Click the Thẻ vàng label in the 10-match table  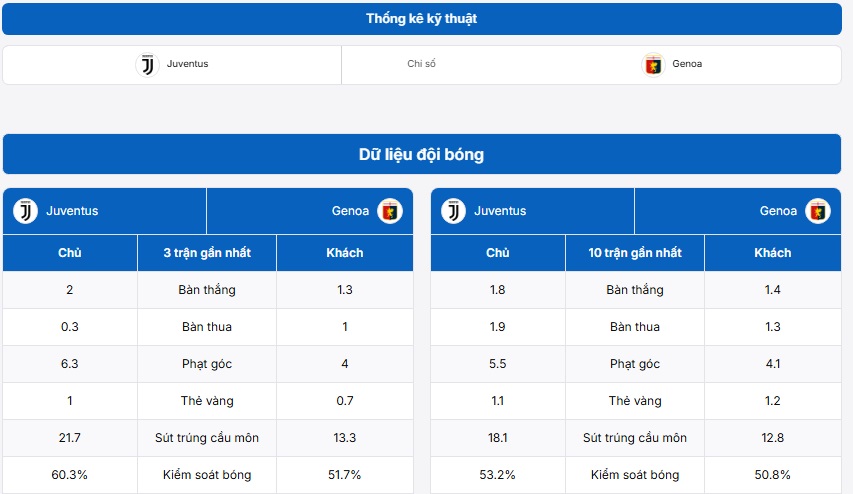635,401
